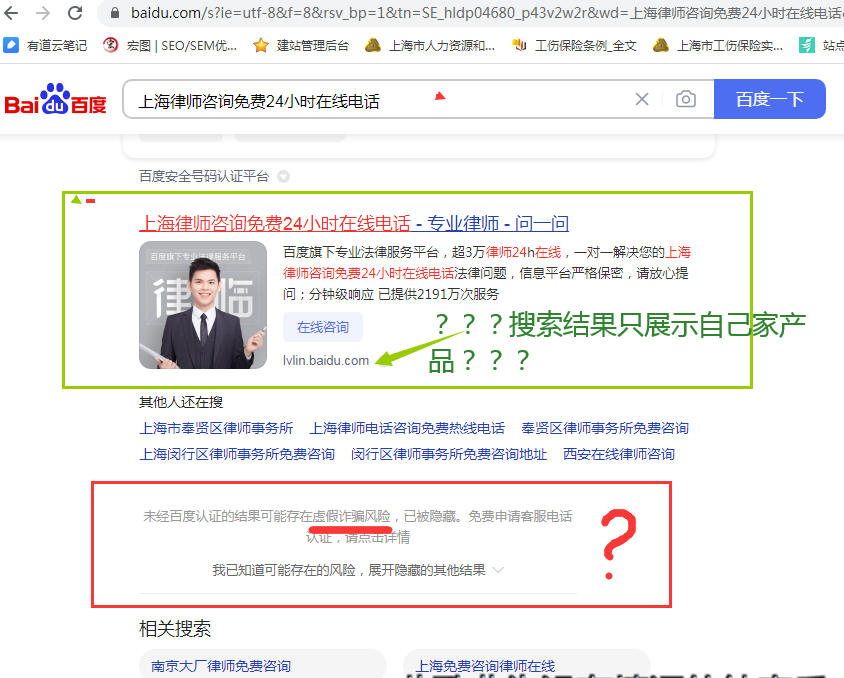Viewport: 844px width, 678px height.
Task: Reload the page with the refresh icon
Action: tap(75, 12)
